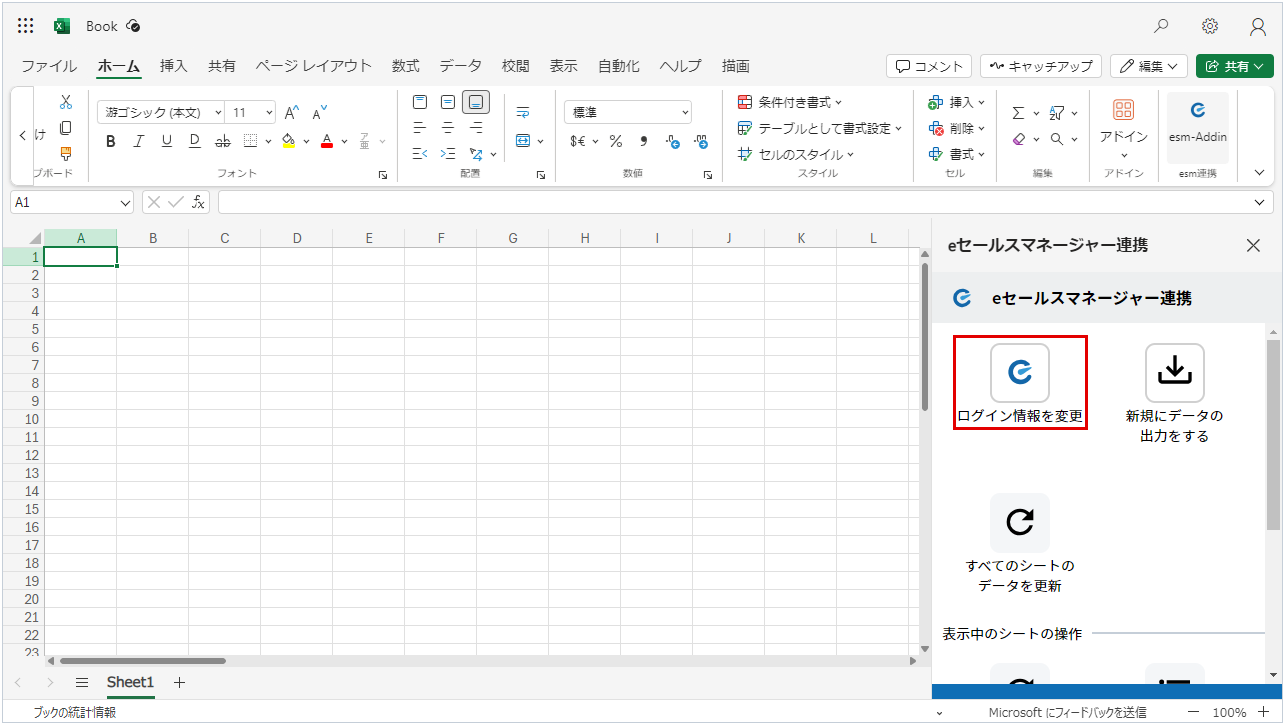The height and width of the screenshot is (724, 1284).
Task: Click the キャッチアップ button
Action: 1041,66
